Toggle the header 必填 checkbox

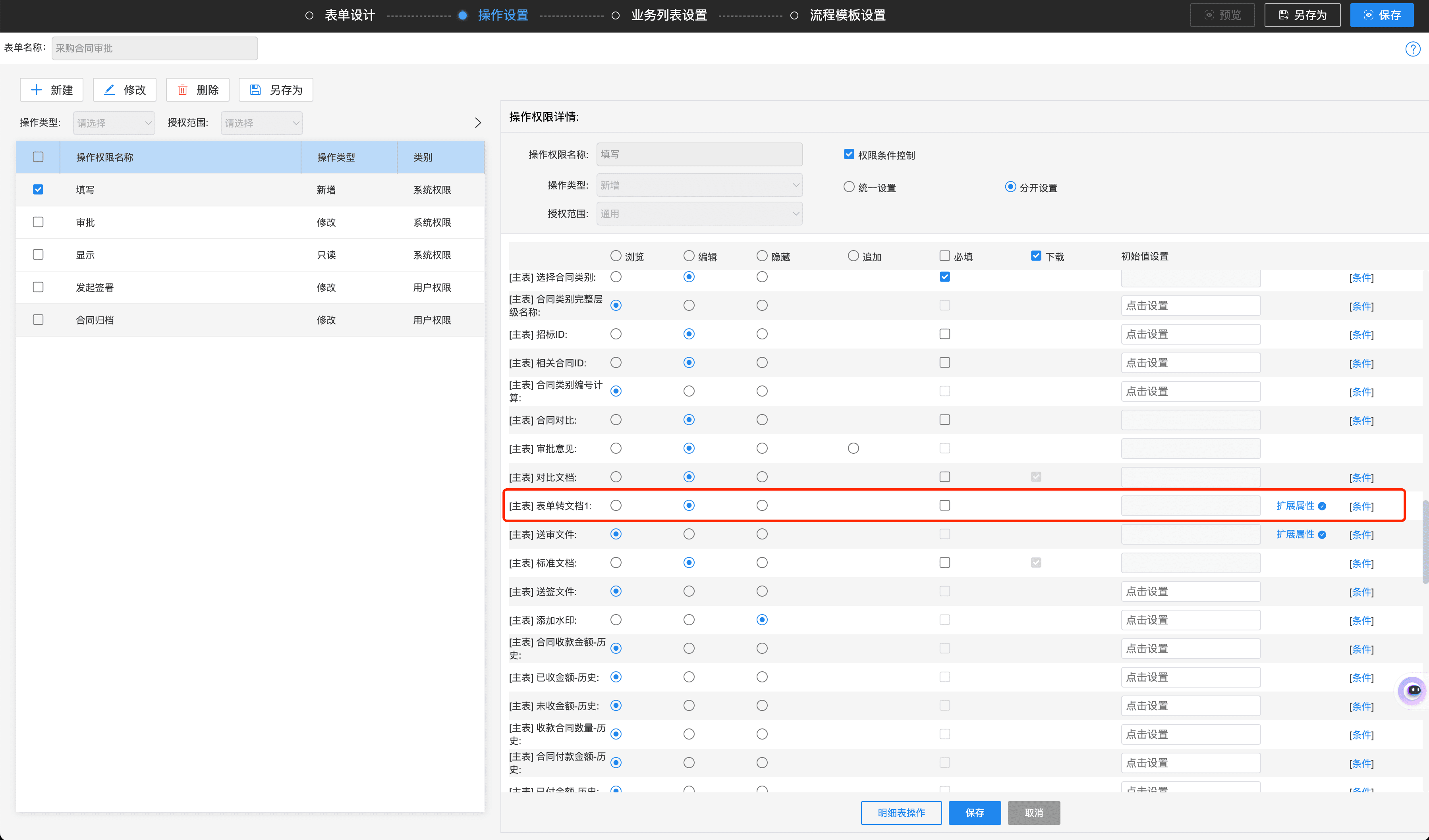pyautogui.click(x=945, y=256)
